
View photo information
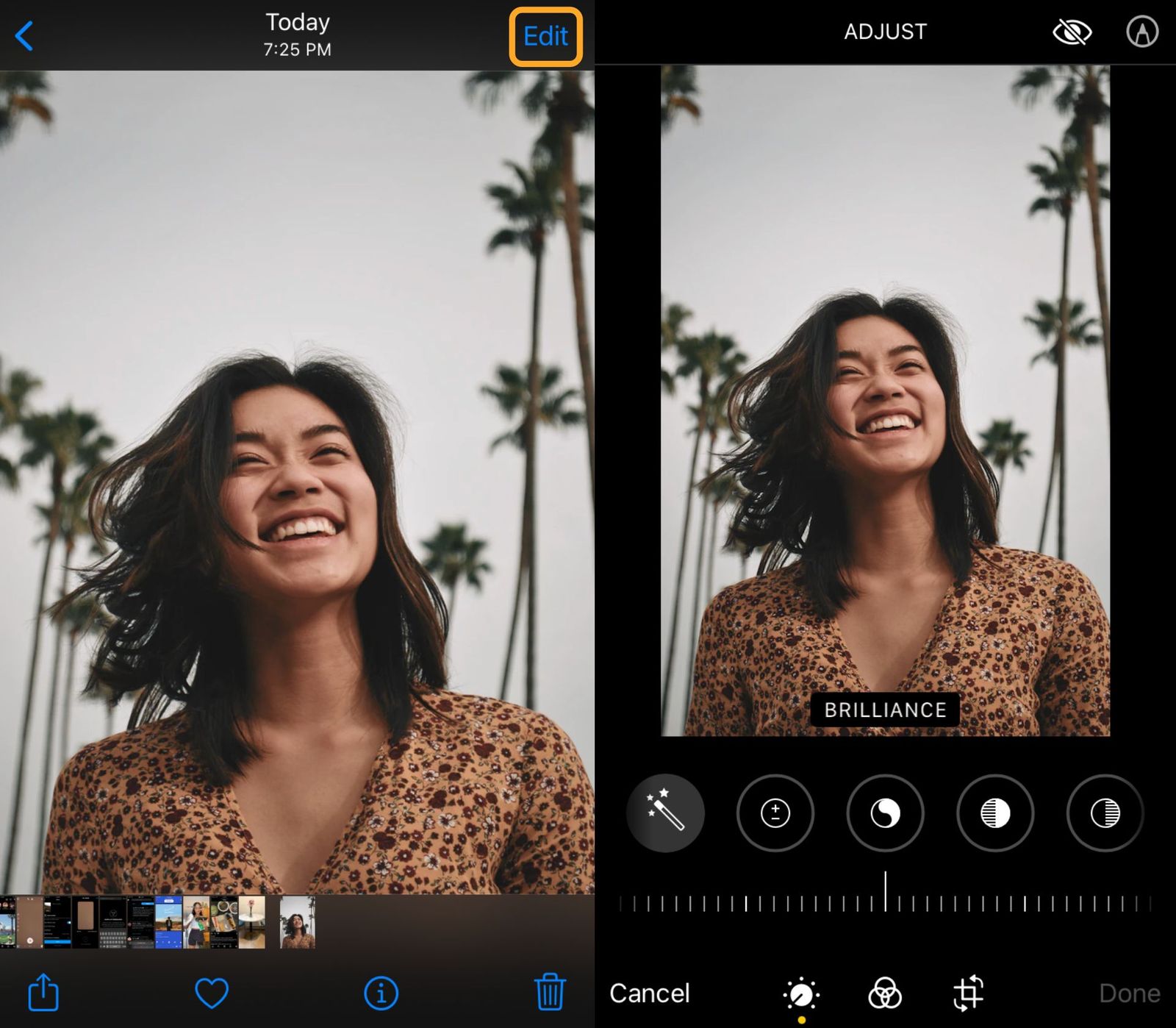pos(380,992)
